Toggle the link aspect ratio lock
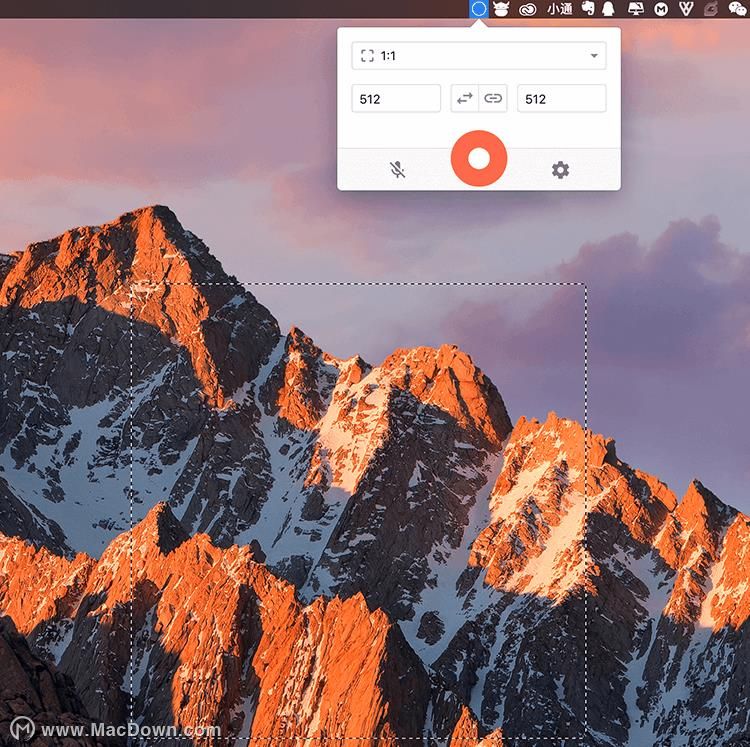The image size is (750, 747). pos(493,99)
